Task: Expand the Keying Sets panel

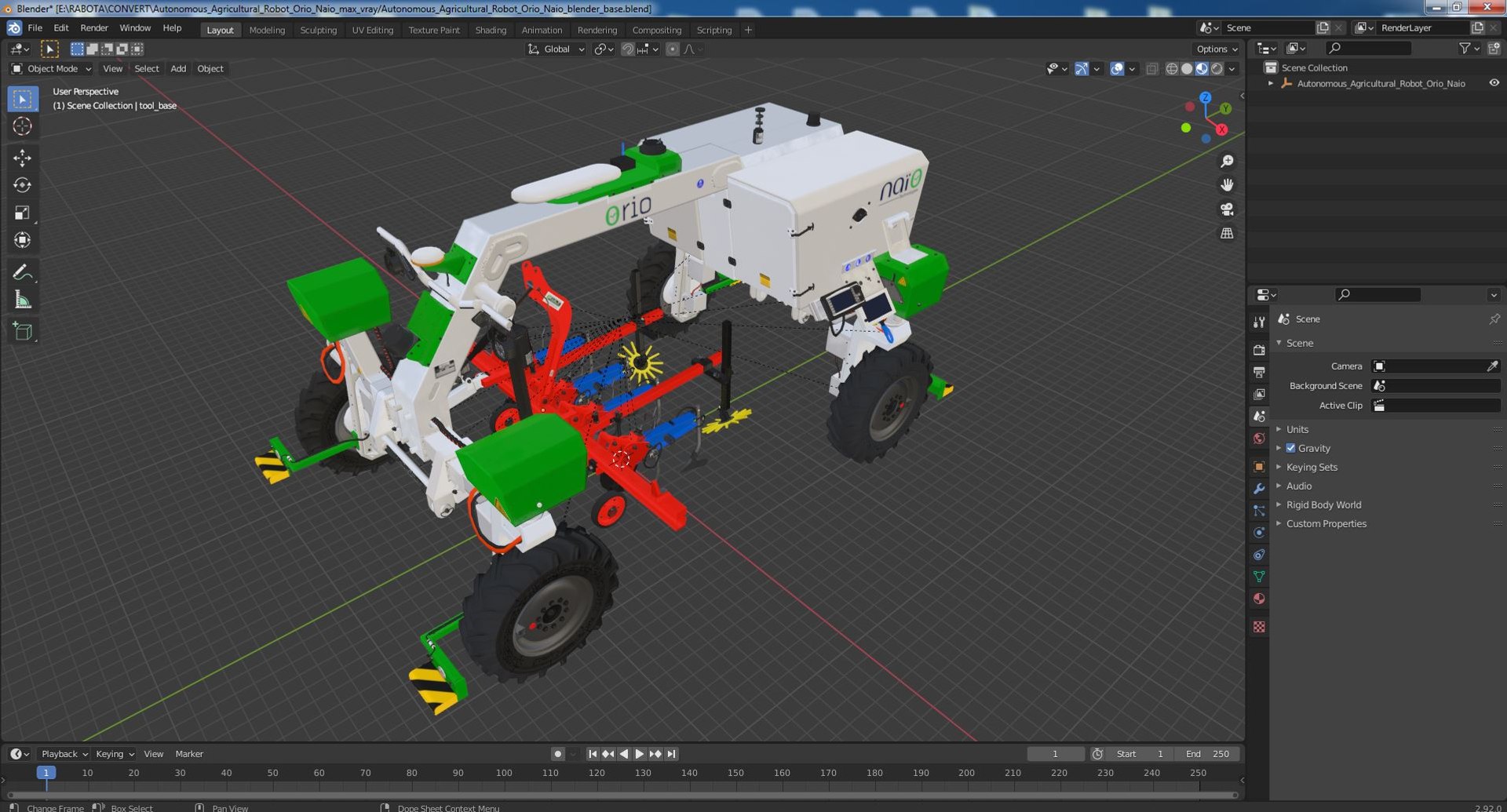Action: coord(1312,467)
